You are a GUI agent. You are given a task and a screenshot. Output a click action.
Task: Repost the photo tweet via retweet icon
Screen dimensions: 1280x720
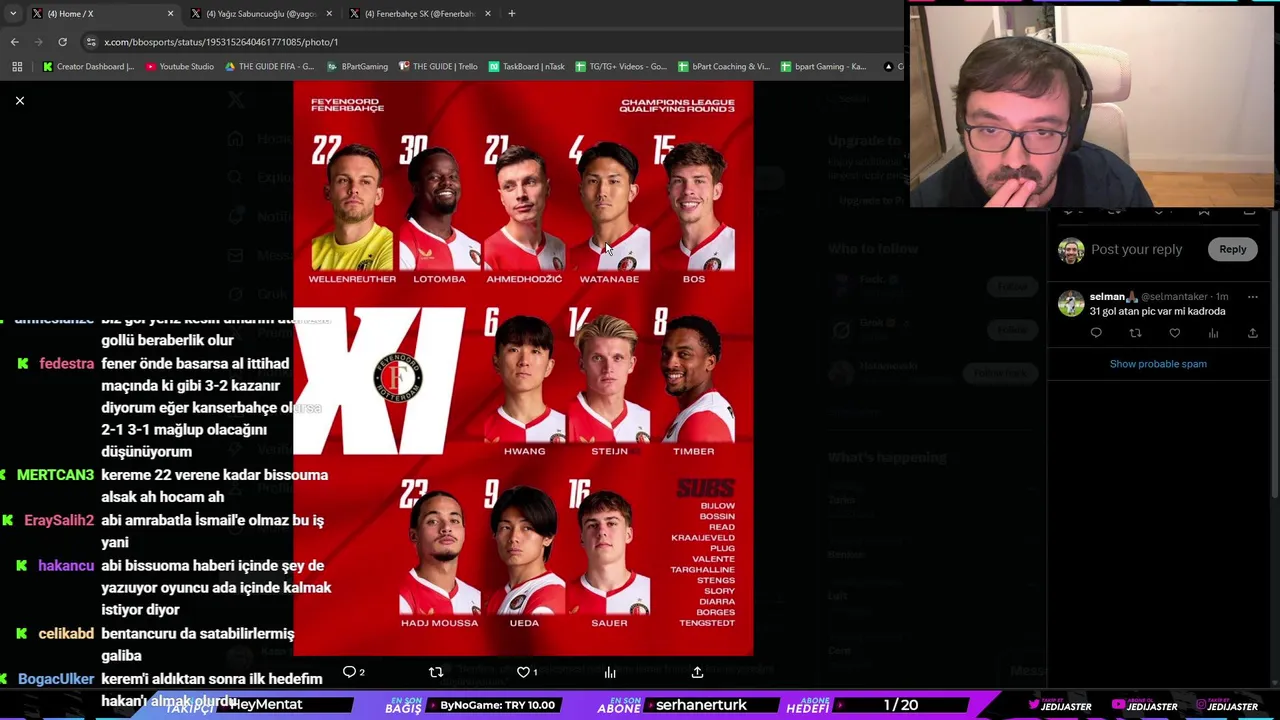(x=436, y=672)
